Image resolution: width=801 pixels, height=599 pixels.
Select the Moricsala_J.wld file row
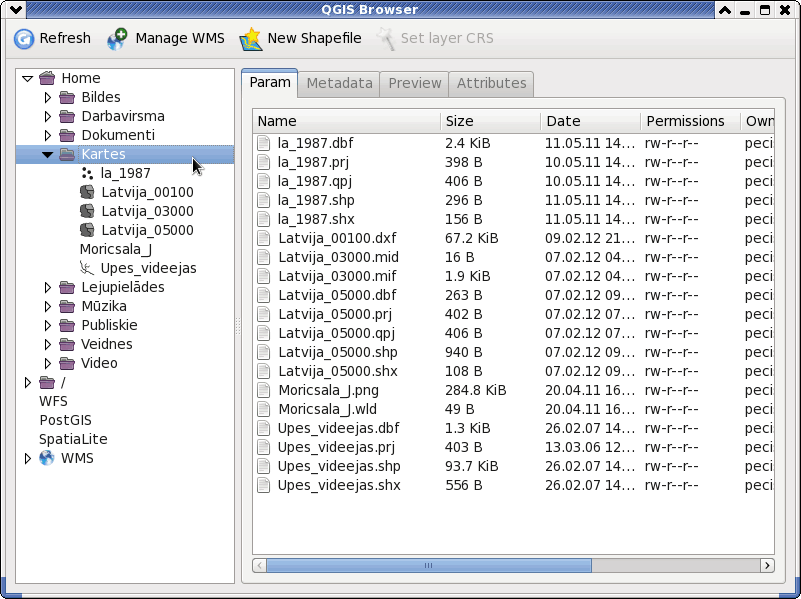click(x=513, y=409)
